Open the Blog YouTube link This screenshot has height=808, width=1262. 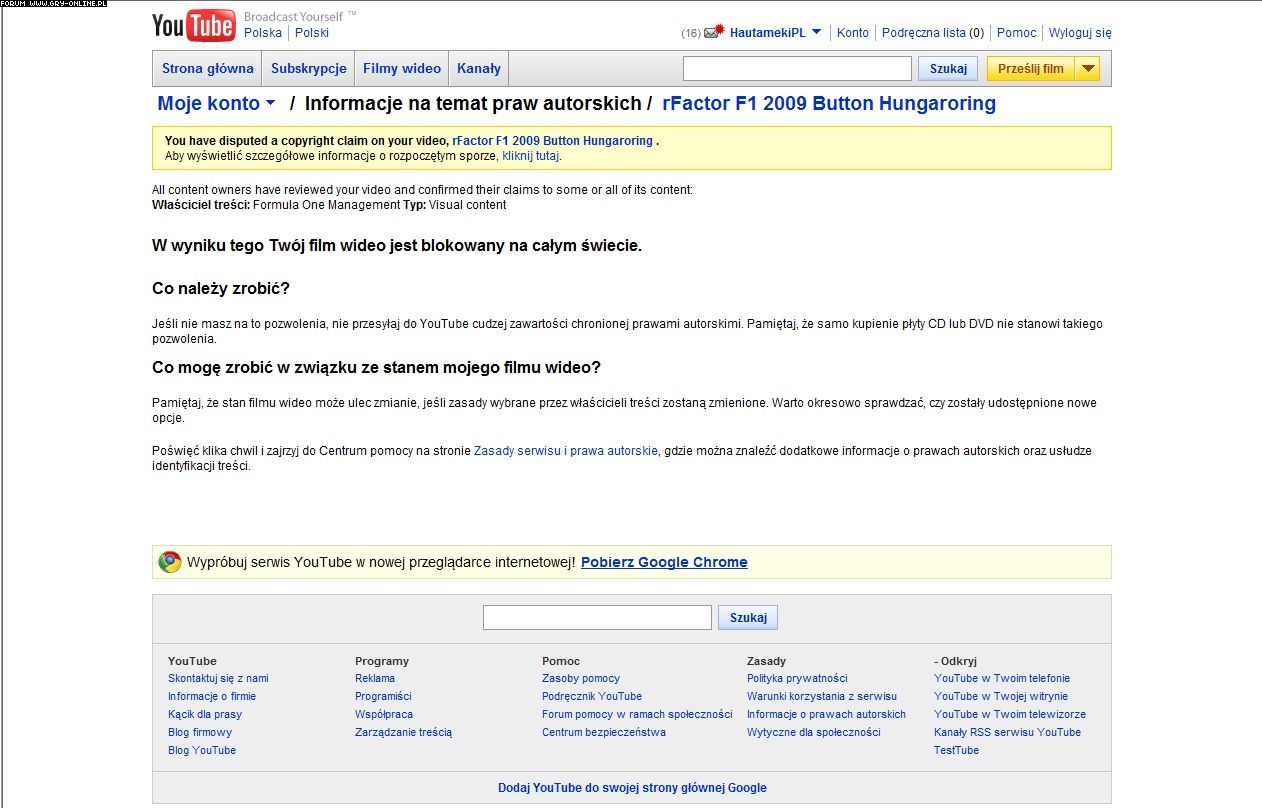[x=202, y=750]
